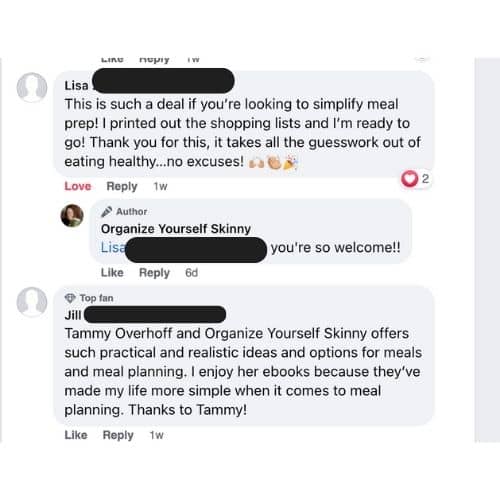Show the reaction count of 2

click(x=425, y=179)
